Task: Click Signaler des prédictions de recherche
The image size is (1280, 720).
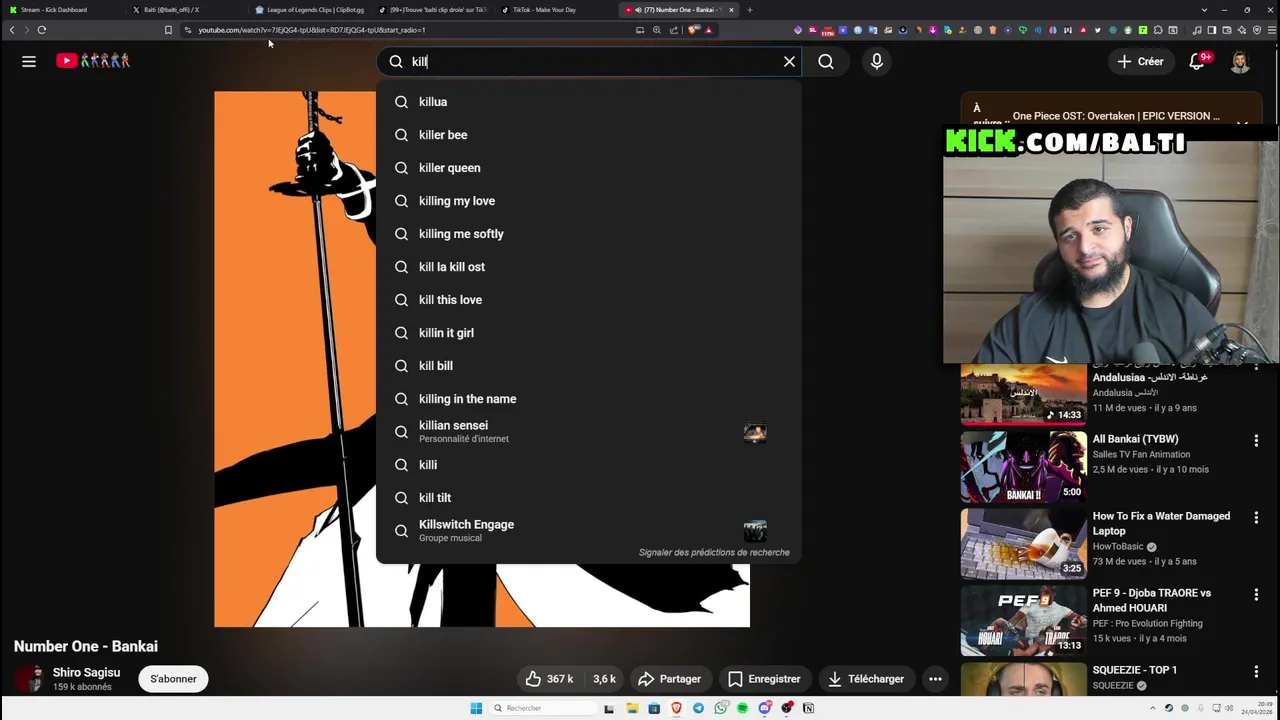Action: click(x=714, y=552)
